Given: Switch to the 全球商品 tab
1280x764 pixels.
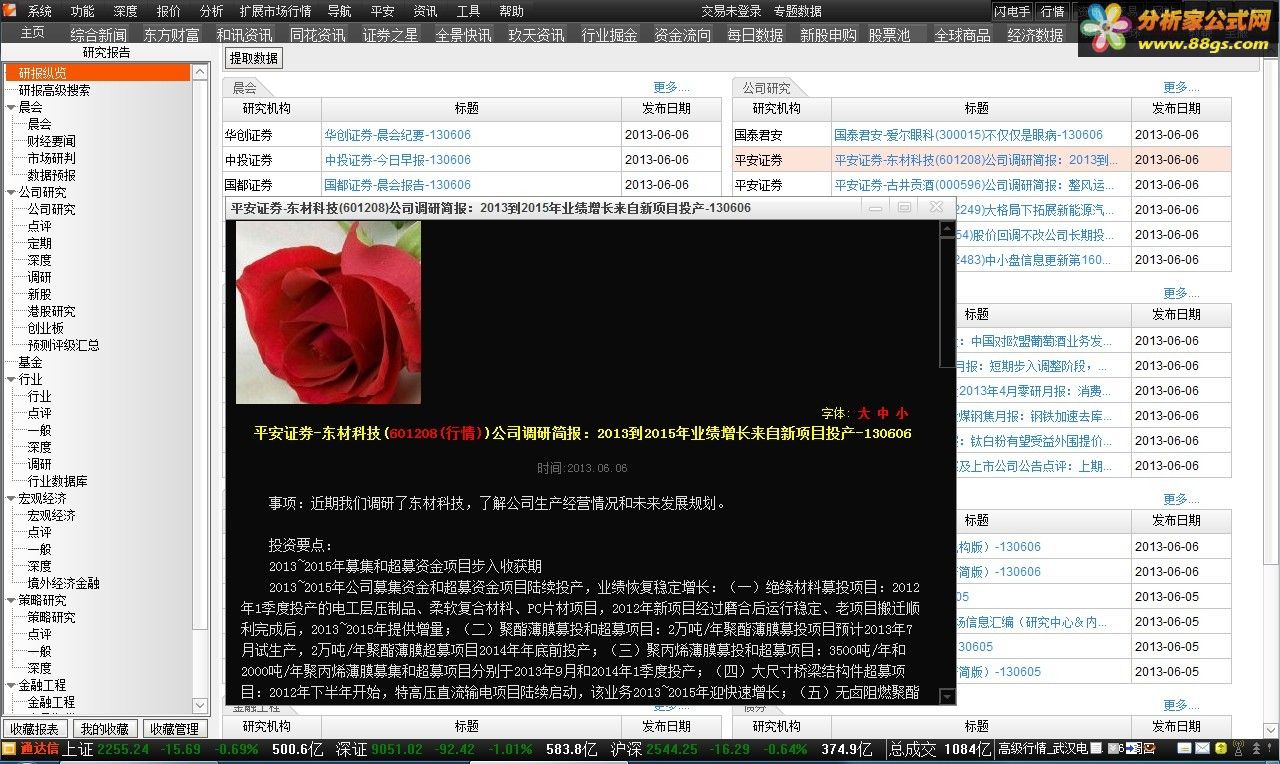Looking at the screenshot, I should (962, 34).
